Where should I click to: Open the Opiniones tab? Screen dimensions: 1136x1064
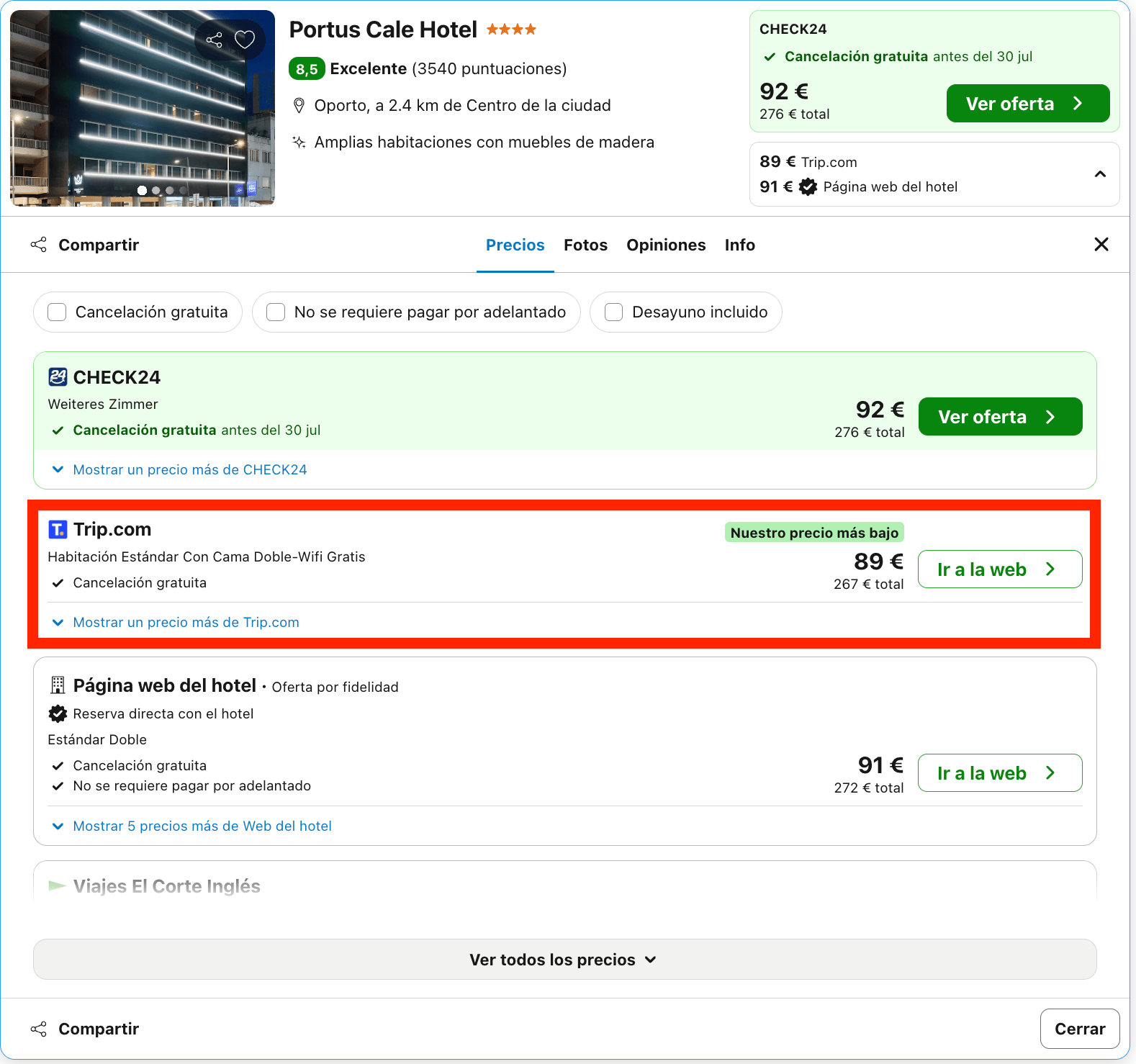[x=666, y=245]
